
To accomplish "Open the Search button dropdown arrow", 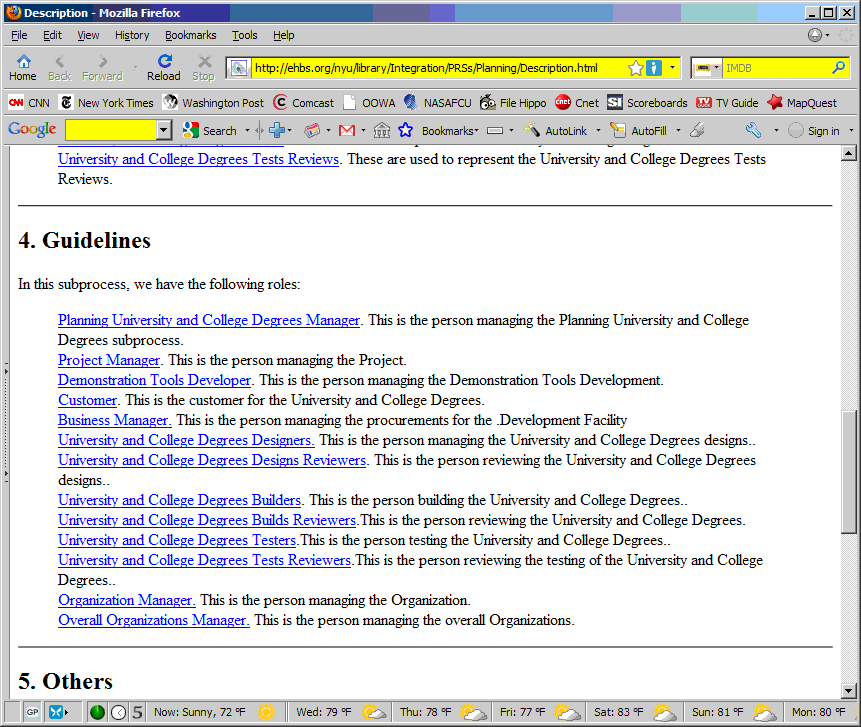I will [x=247, y=131].
